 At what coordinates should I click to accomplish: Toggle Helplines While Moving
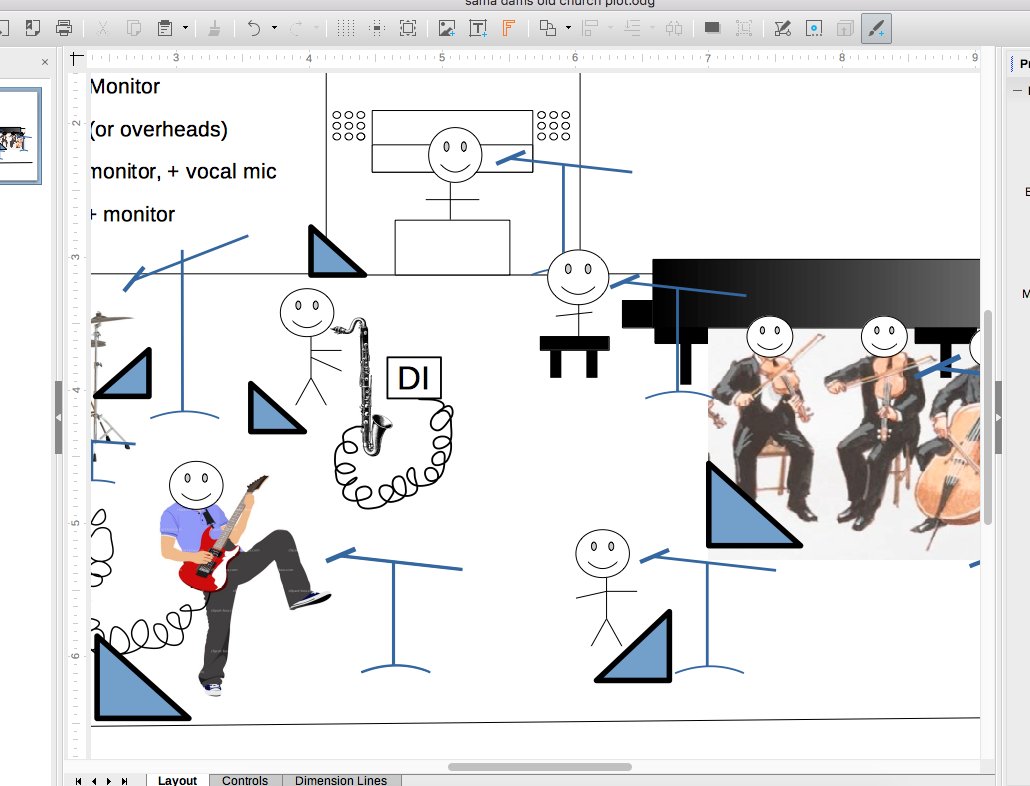(x=377, y=28)
